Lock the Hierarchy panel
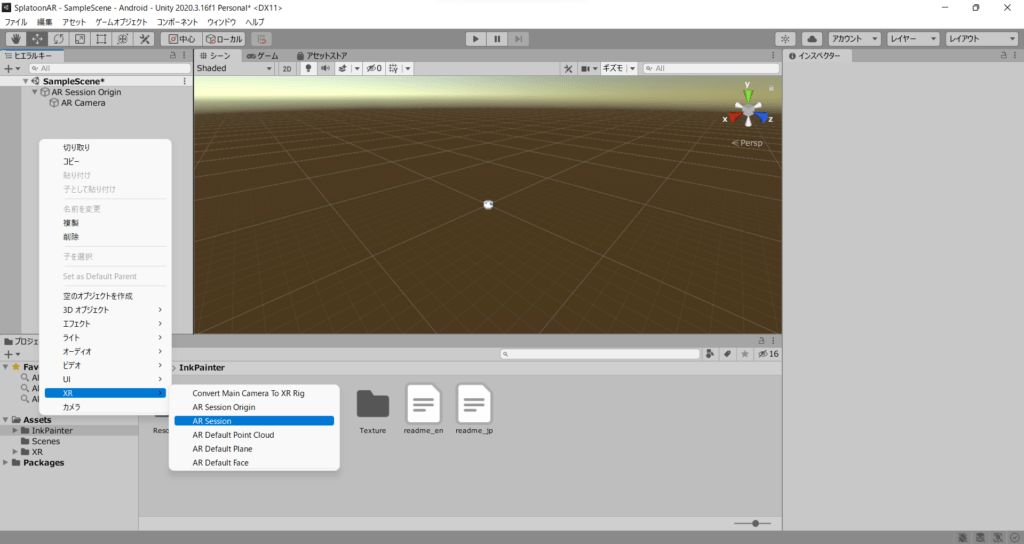 click(172, 56)
